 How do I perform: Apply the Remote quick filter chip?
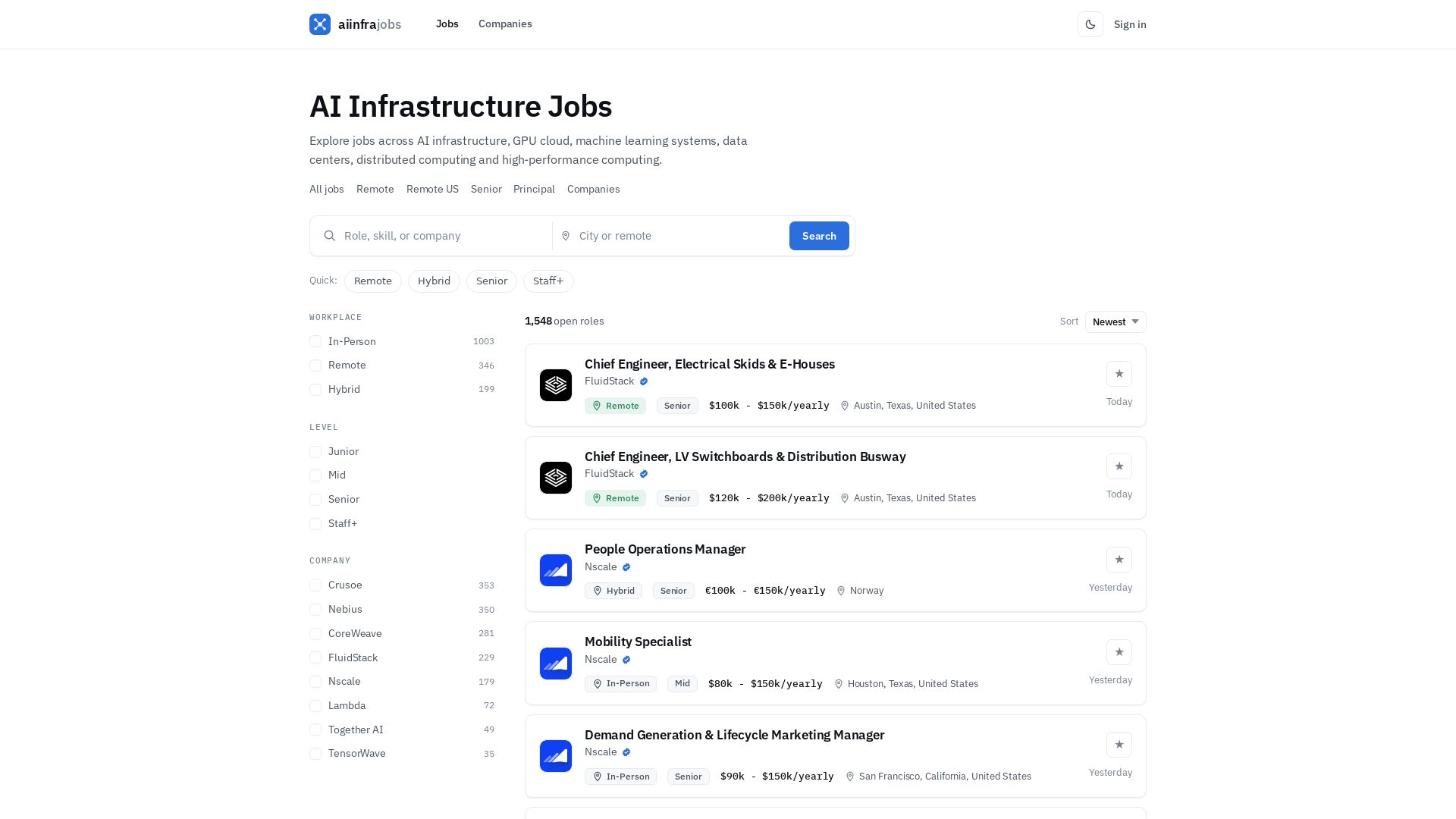click(373, 281)
